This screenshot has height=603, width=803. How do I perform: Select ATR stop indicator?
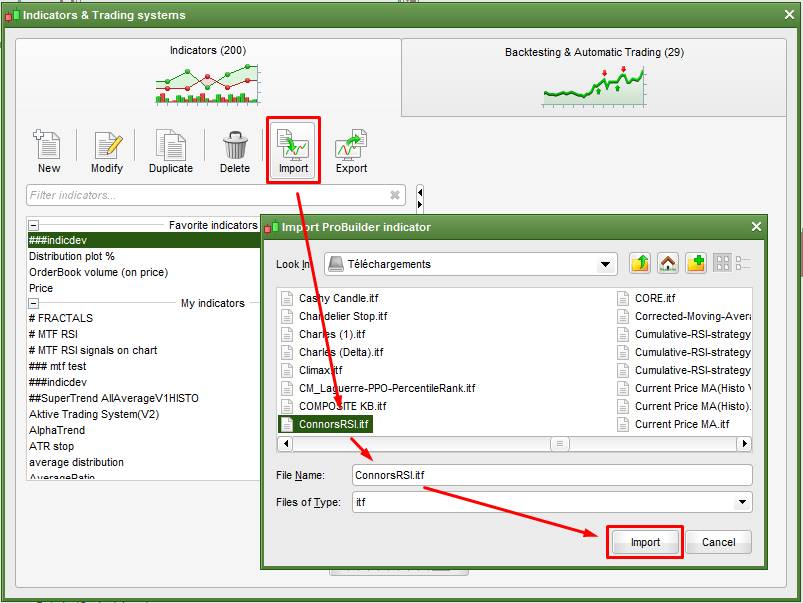click(x=51, y=446)
